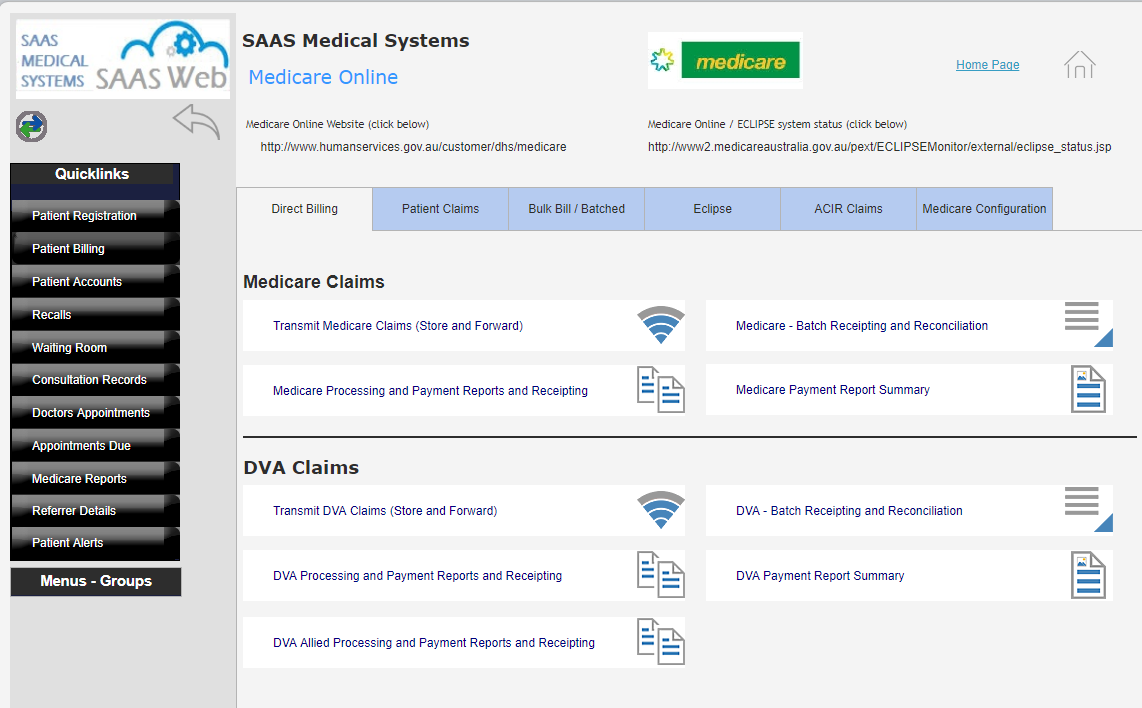
Task: Click the SAAS Web logo
Action: tap(123, 59)
